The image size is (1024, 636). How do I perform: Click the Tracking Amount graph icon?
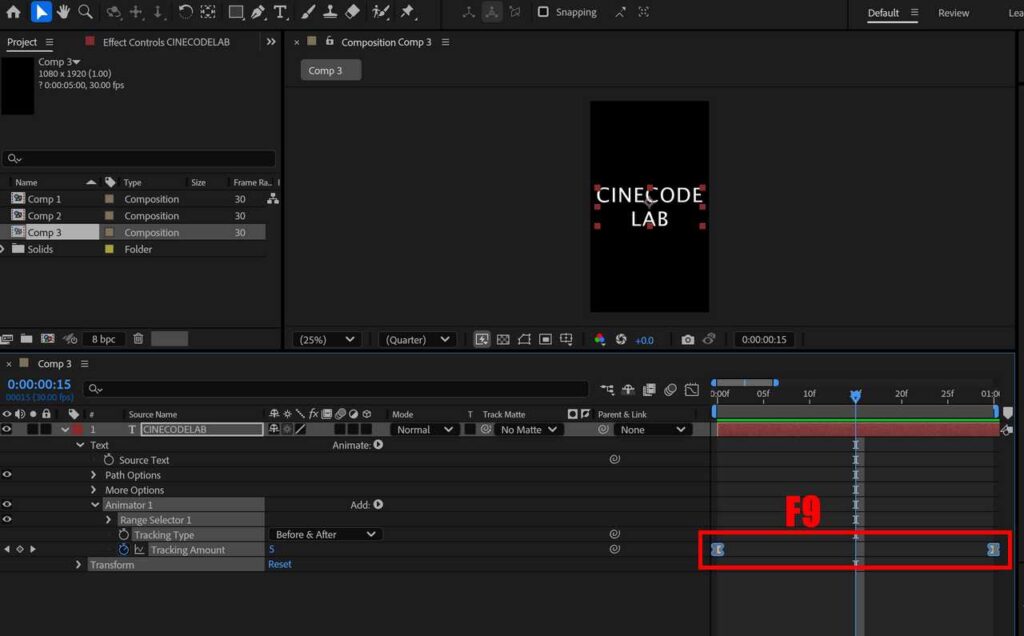coord(139,550)
